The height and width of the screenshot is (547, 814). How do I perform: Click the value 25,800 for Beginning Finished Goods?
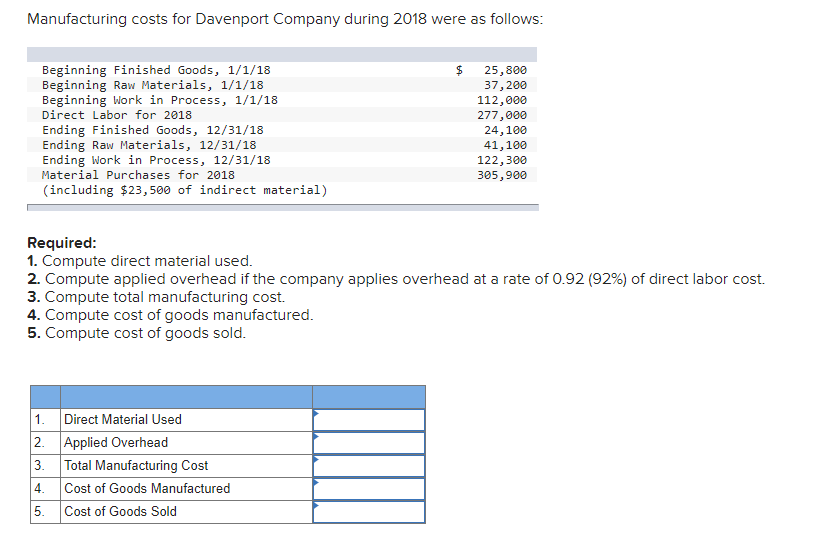click(505, 70)
